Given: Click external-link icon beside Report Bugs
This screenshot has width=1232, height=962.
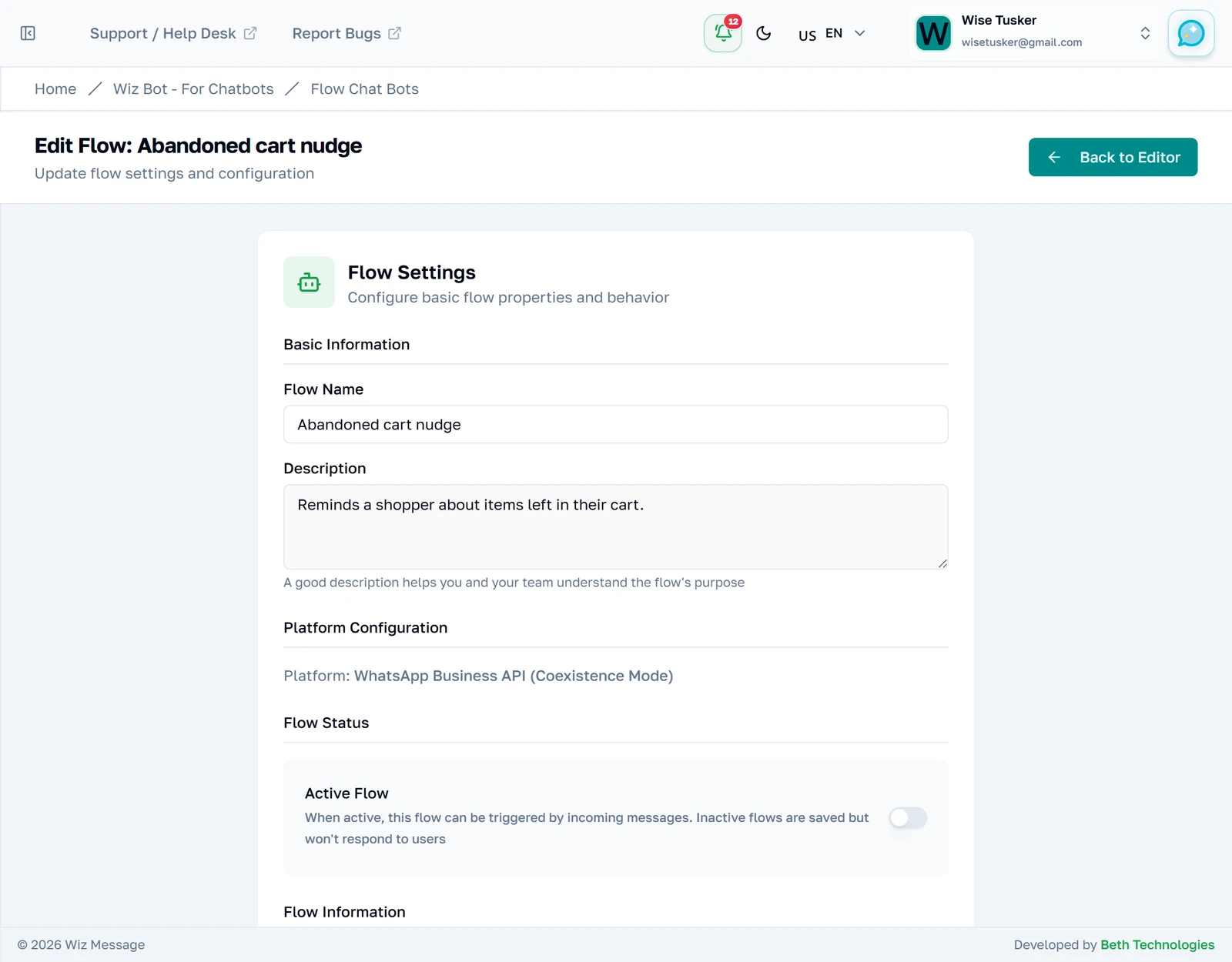Looking at the screenshot, I should tap(394, 33).
